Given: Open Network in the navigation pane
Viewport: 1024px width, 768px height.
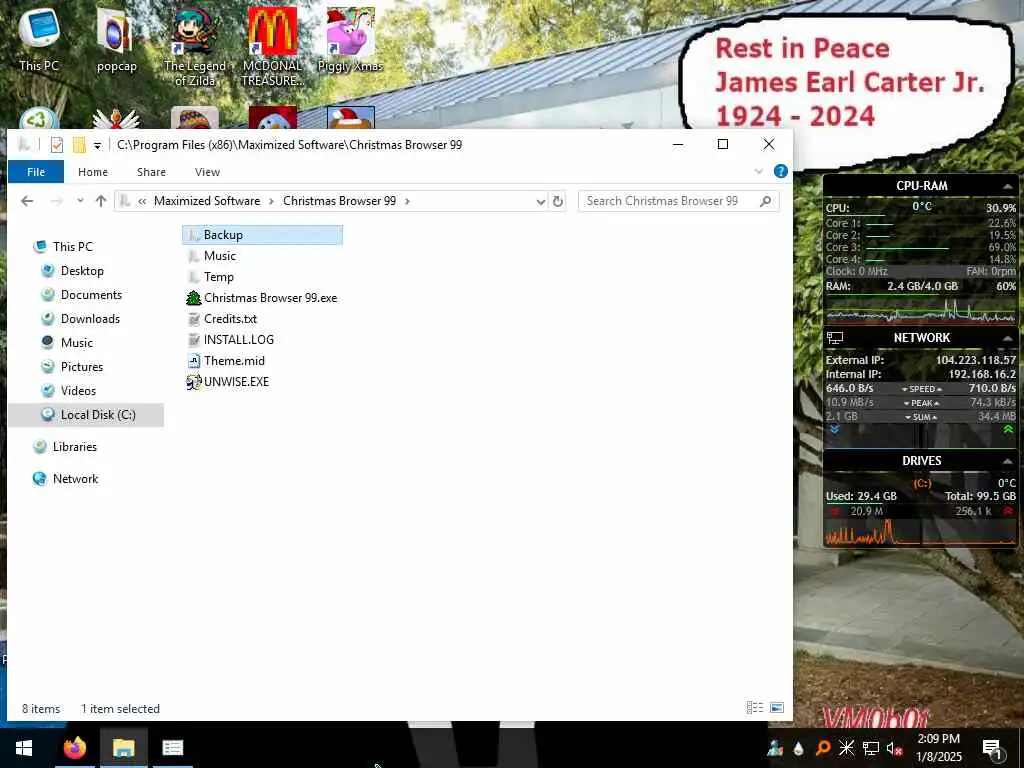Looking at the screenshot, I should (x=75, y=479).
